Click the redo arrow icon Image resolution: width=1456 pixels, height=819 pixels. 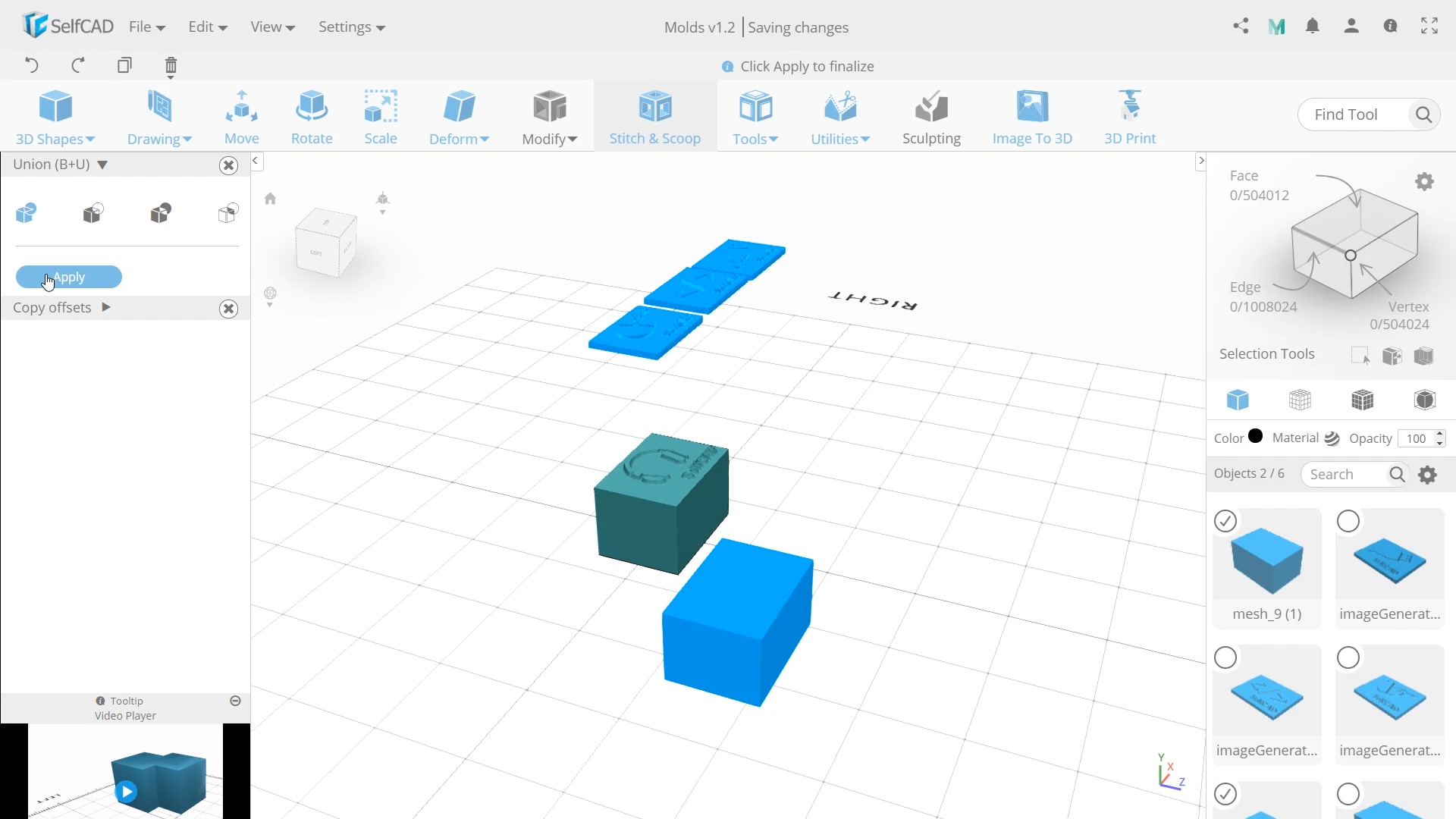click(x=78, y=65)
